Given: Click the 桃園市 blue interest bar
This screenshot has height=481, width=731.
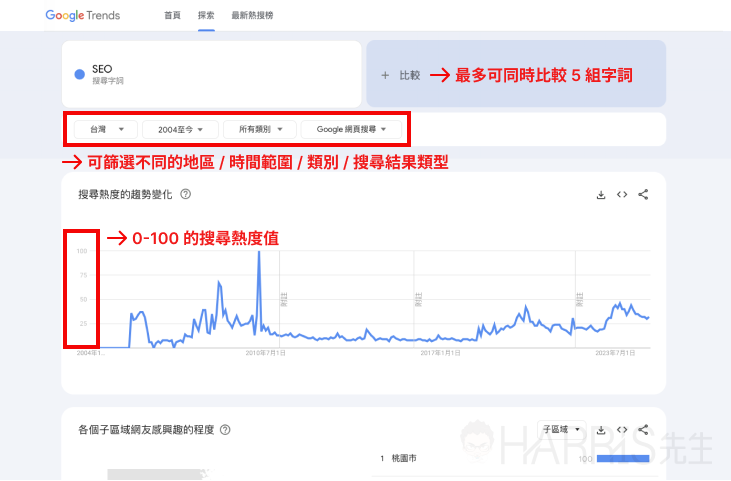Looking at the screenshot, I should tap(623, 459).
